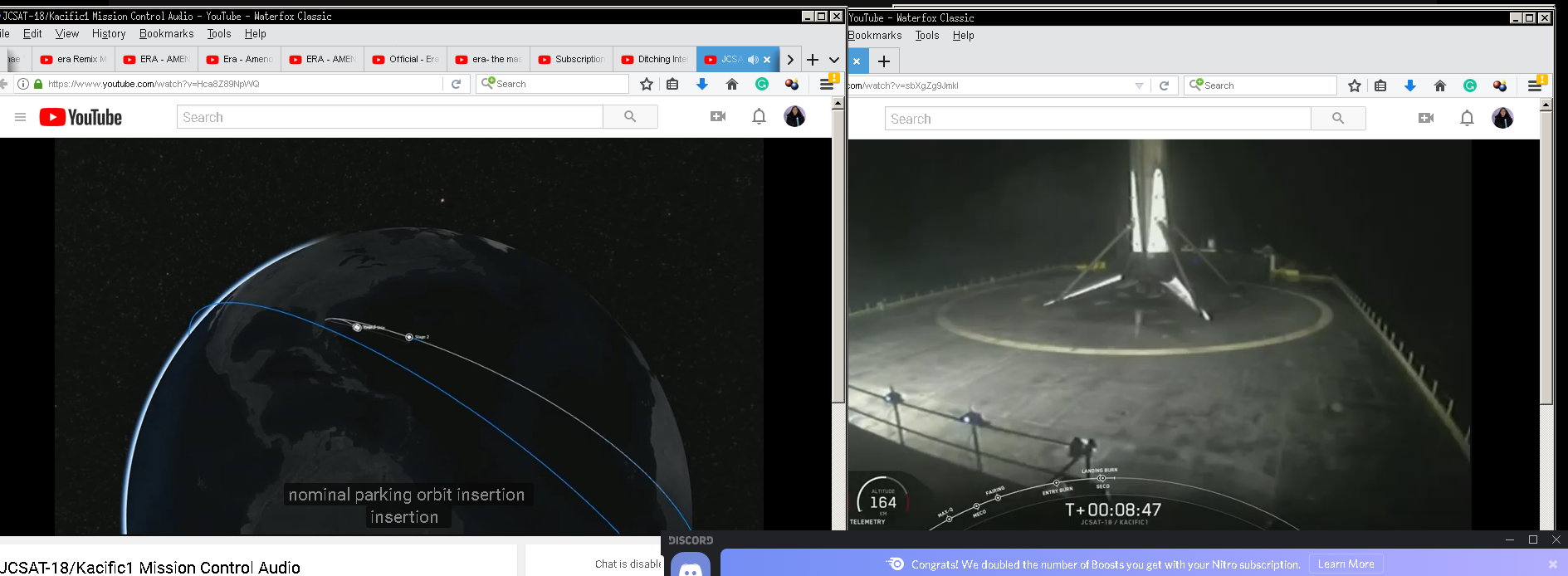This screenshot has width=1568, height=576.
Task: Click YouTube search magnifier button in left window
Action: coord(630,117)
